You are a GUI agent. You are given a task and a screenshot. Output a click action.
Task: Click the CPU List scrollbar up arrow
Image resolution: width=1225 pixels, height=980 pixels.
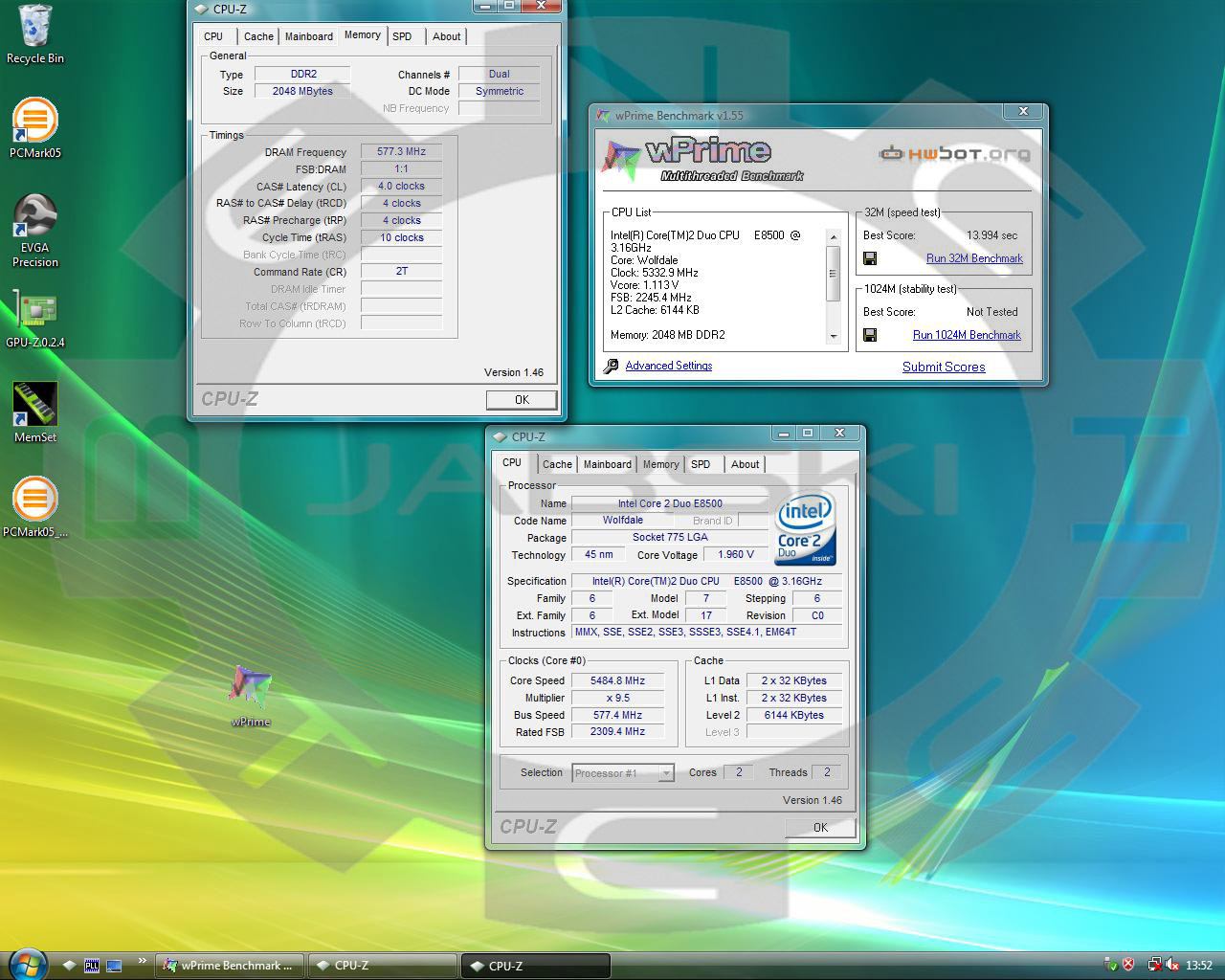pos(834,236)
